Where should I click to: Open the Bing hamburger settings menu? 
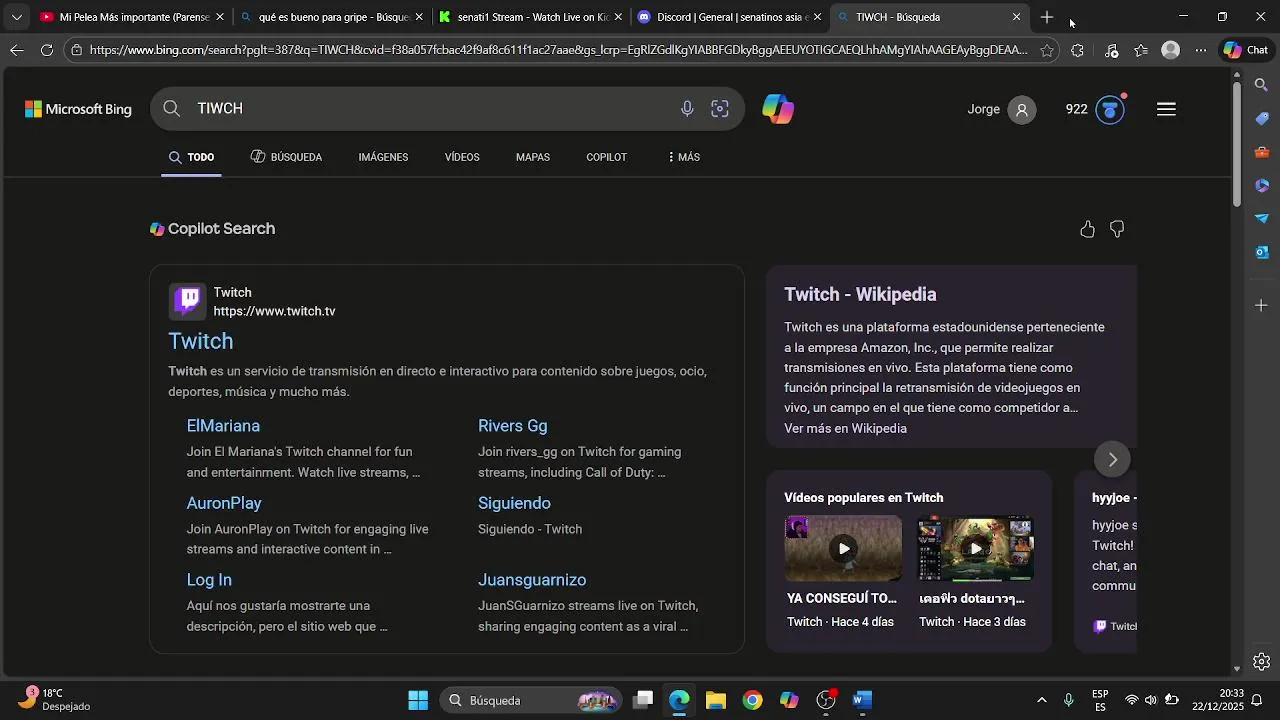coord(1166,110)
